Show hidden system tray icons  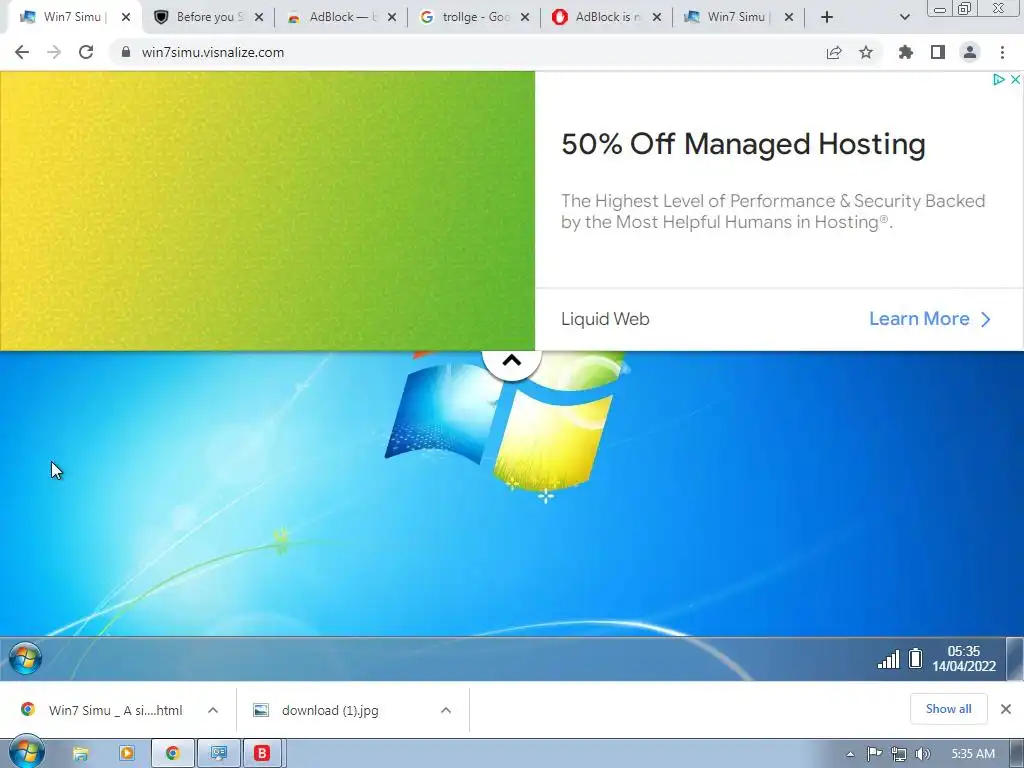(850, 754)
